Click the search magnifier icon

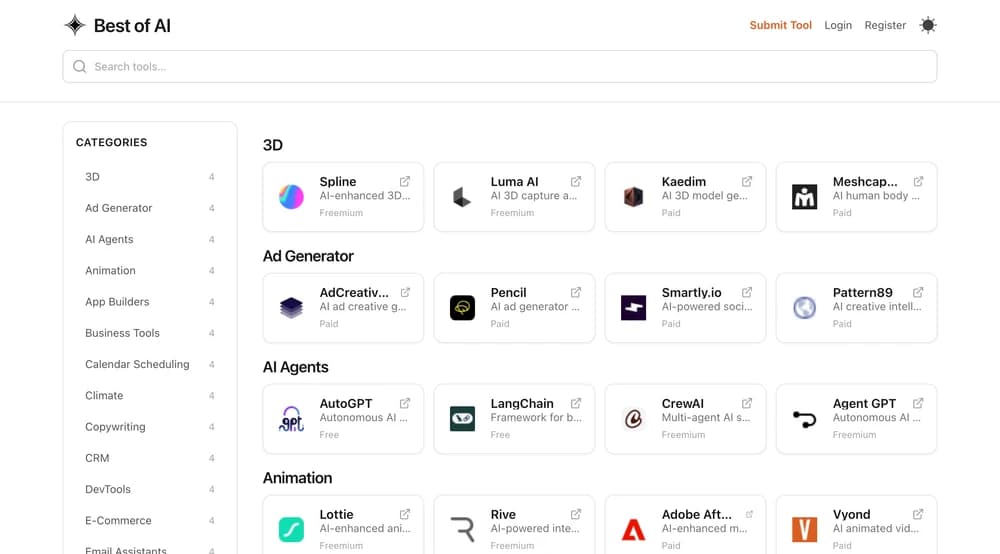(80, 66)
